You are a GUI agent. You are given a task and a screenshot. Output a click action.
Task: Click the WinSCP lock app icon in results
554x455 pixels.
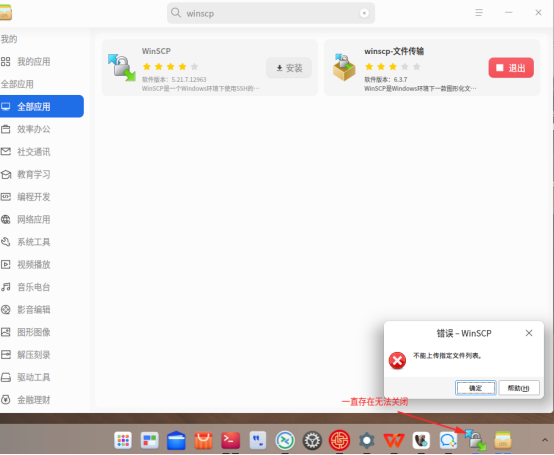[x=122, y=67]
